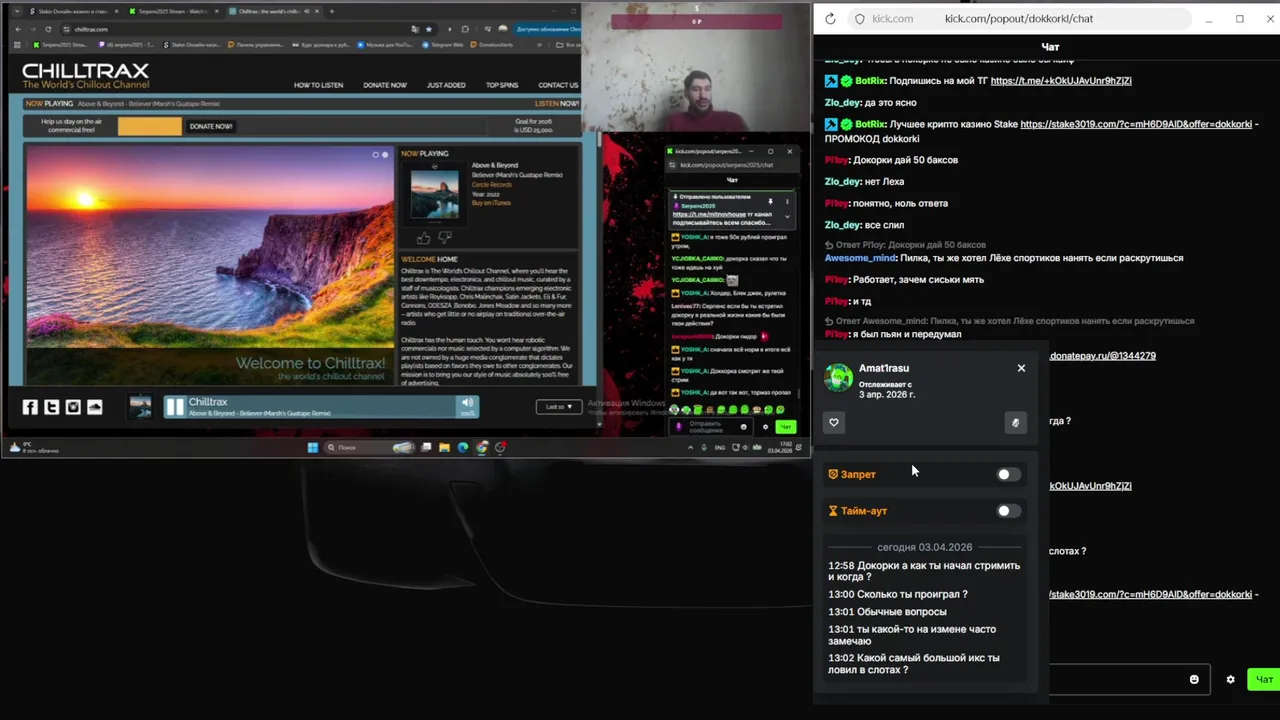Click the heart icon in Amat1rasu card
This screenshot has height=720, width=1280.
pos(834,422)
